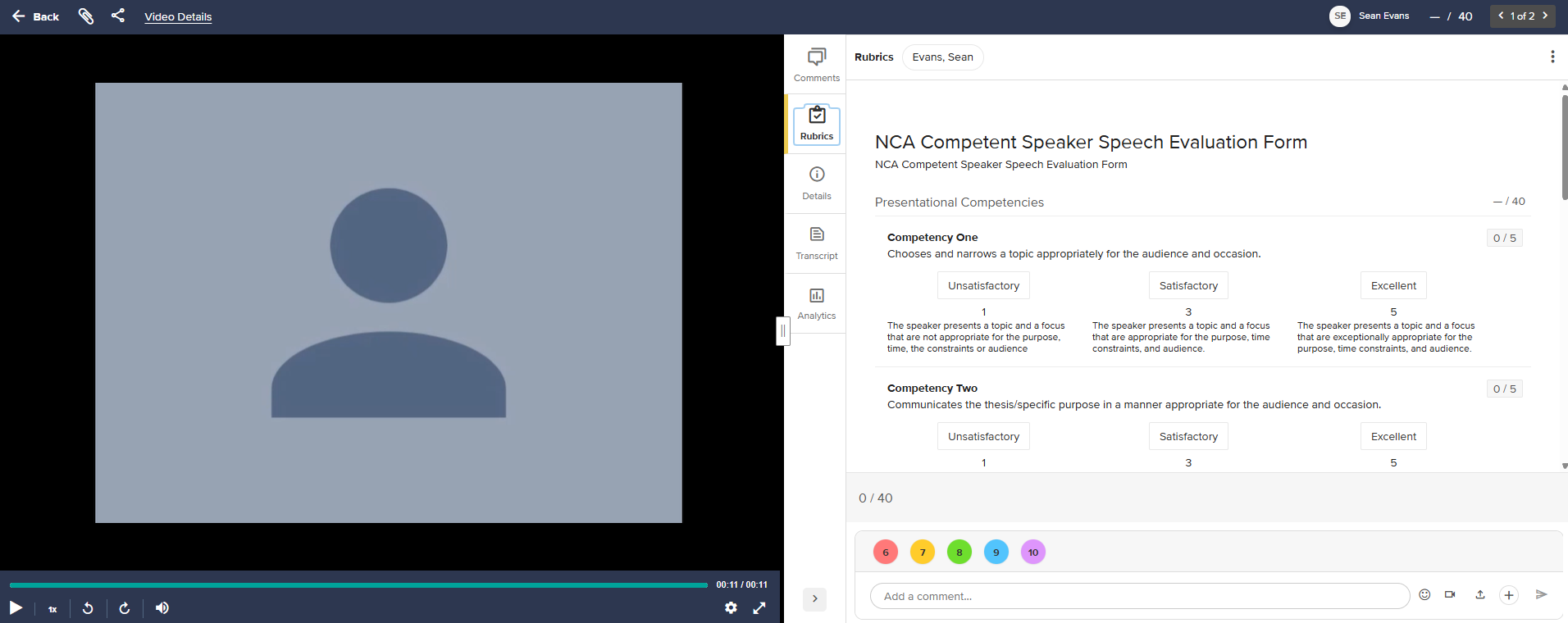Screen dimensions: 1568x623
Task: Open the emoji picker icon
Action: (1424, 594)
